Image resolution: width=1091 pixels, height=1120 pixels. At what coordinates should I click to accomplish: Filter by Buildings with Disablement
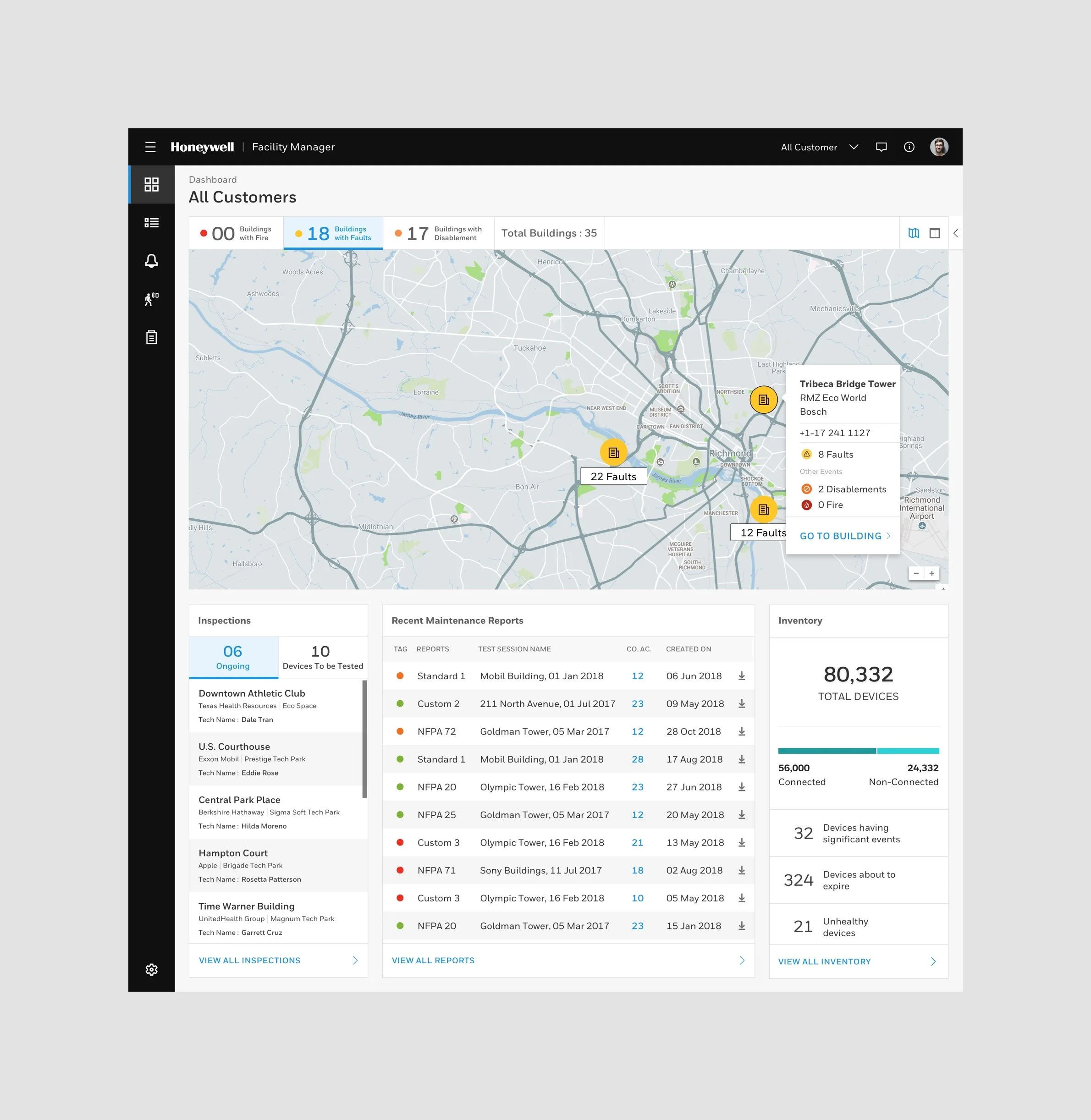(438, 233)
